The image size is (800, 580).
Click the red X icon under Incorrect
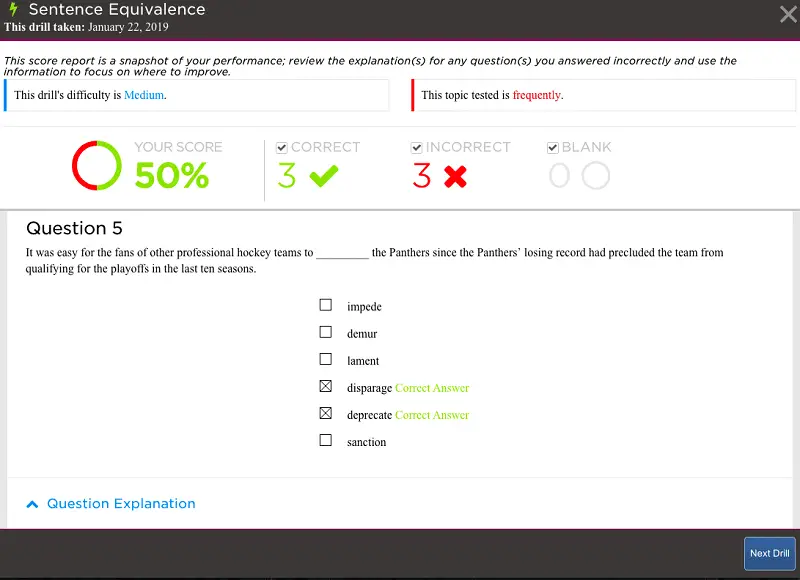tap(455, 177)
